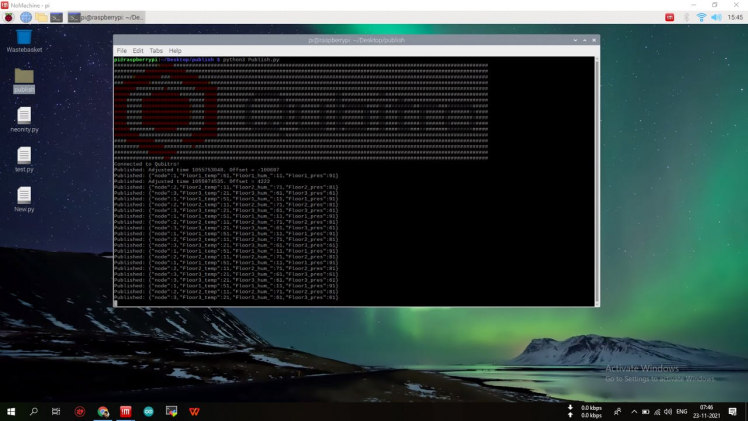Click the NoMachine tray icon in Pi panel
748x421 pixels.
pyautogui.click(x=670, y=18)
